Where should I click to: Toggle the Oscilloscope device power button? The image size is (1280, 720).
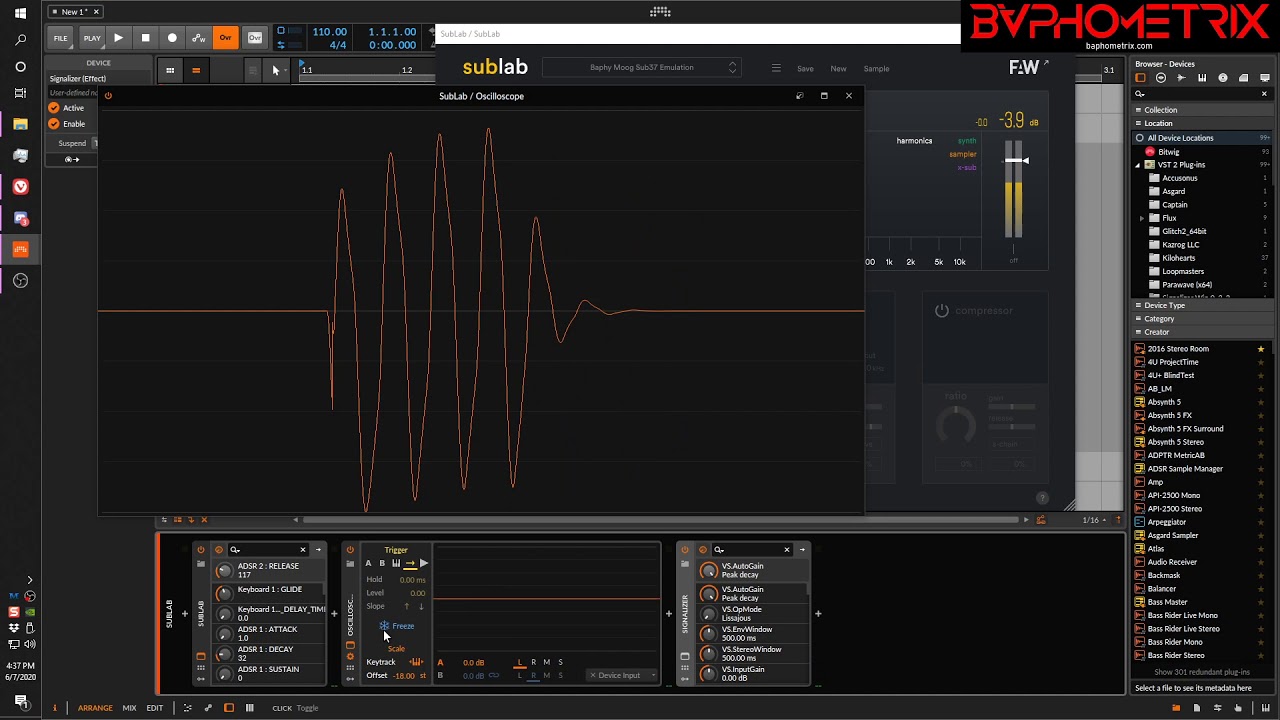[350, 550]
